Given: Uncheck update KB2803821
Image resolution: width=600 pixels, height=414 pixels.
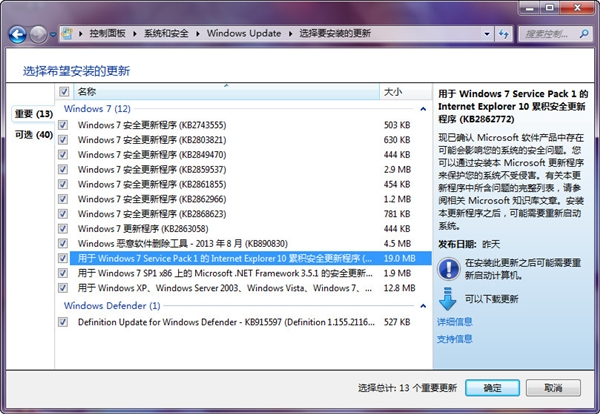Looking at the screenshot, I should 63,140.
